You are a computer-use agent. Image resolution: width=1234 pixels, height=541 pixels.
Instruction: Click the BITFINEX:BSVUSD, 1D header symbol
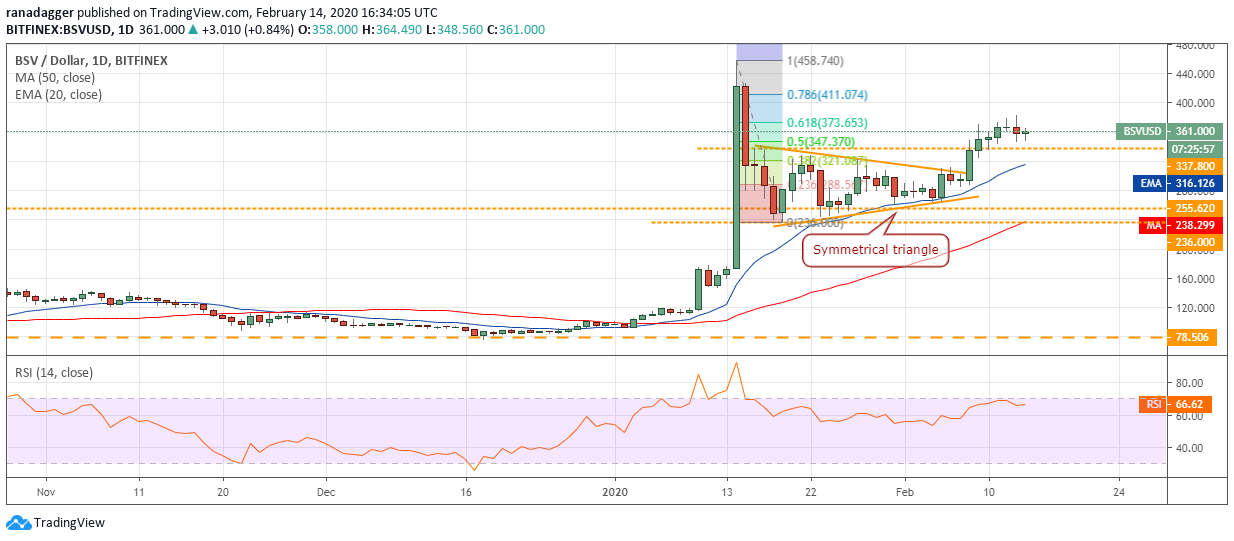pyautogui.click(x=69, y=30)
